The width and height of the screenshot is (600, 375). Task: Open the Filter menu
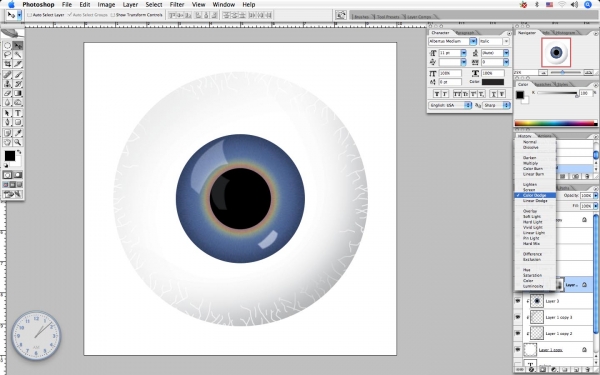[177, 5]
